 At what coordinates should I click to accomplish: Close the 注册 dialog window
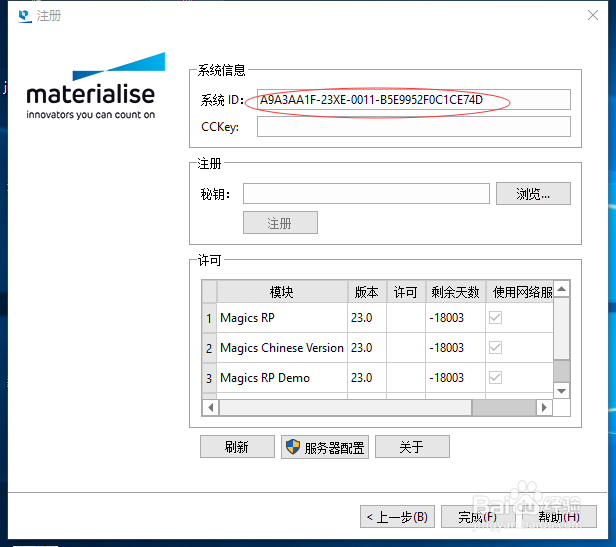pos(592,15)
